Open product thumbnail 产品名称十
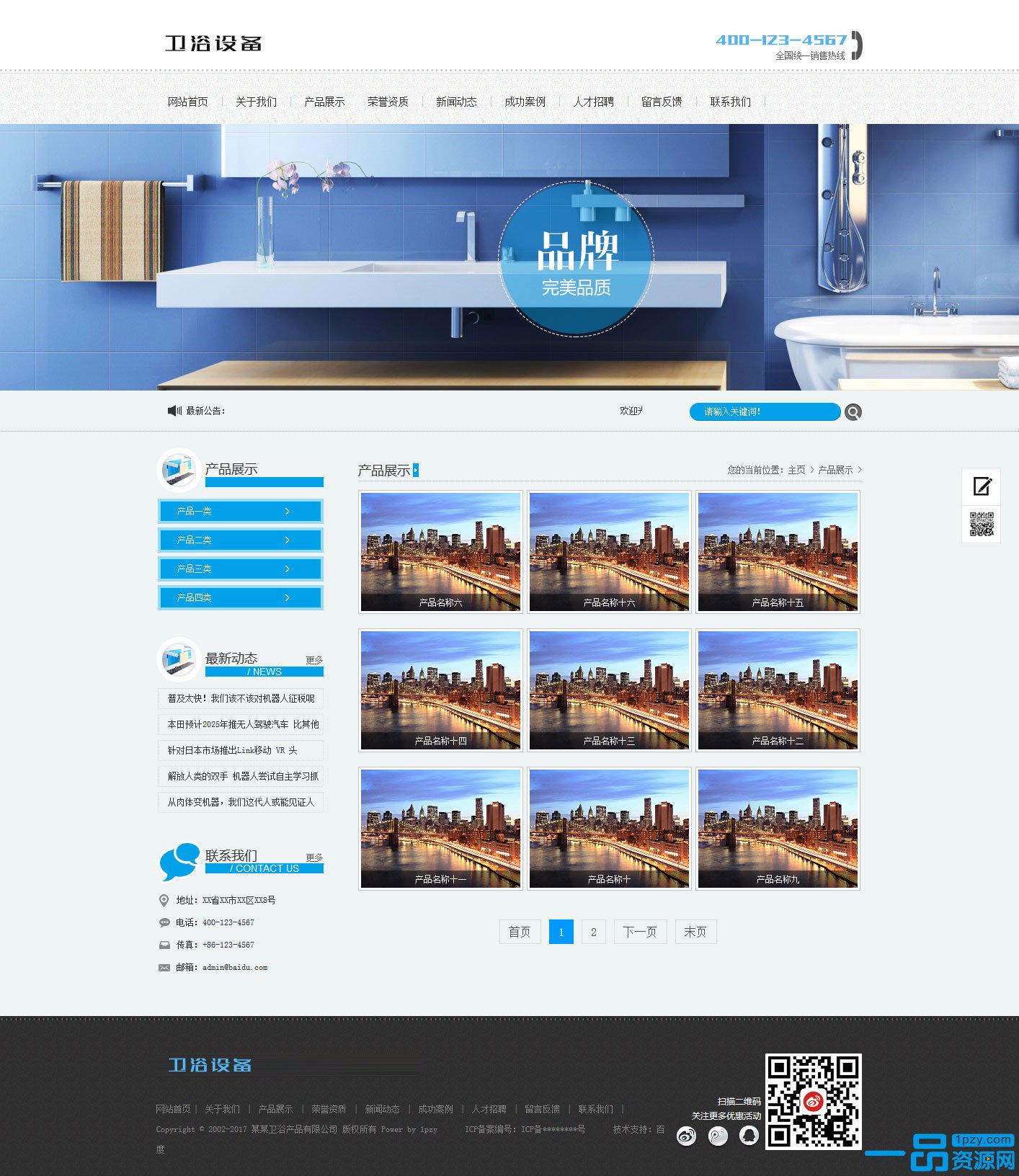The width and height of the screenshot is (1019, 1176). 609,829
